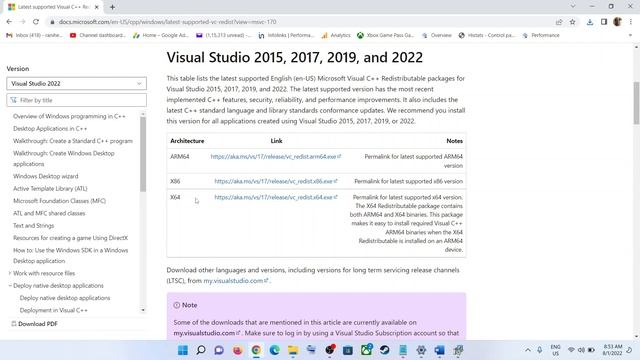The height and width of the screenshot is (360, 640).
Task: Open the Windows Start menu
Action: (182, 350)
